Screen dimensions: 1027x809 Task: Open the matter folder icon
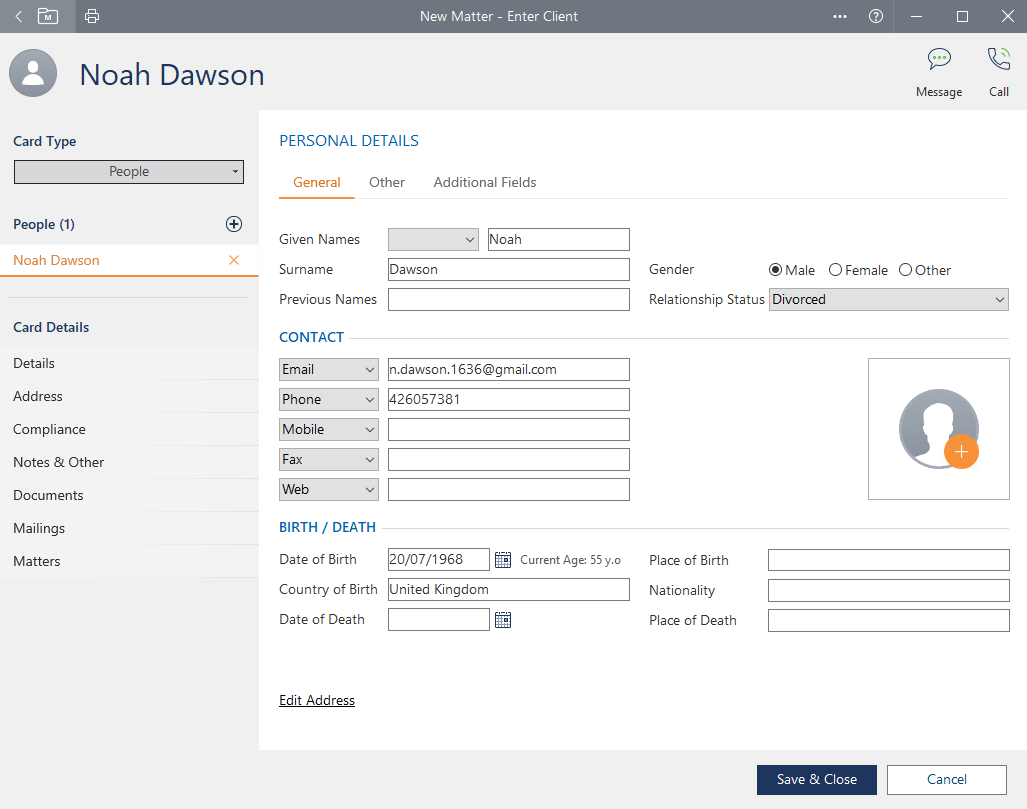pos(48,16)
